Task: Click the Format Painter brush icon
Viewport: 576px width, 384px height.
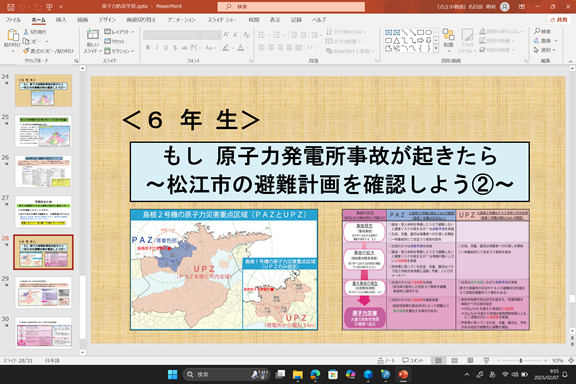Action: [x=26, y=51]
